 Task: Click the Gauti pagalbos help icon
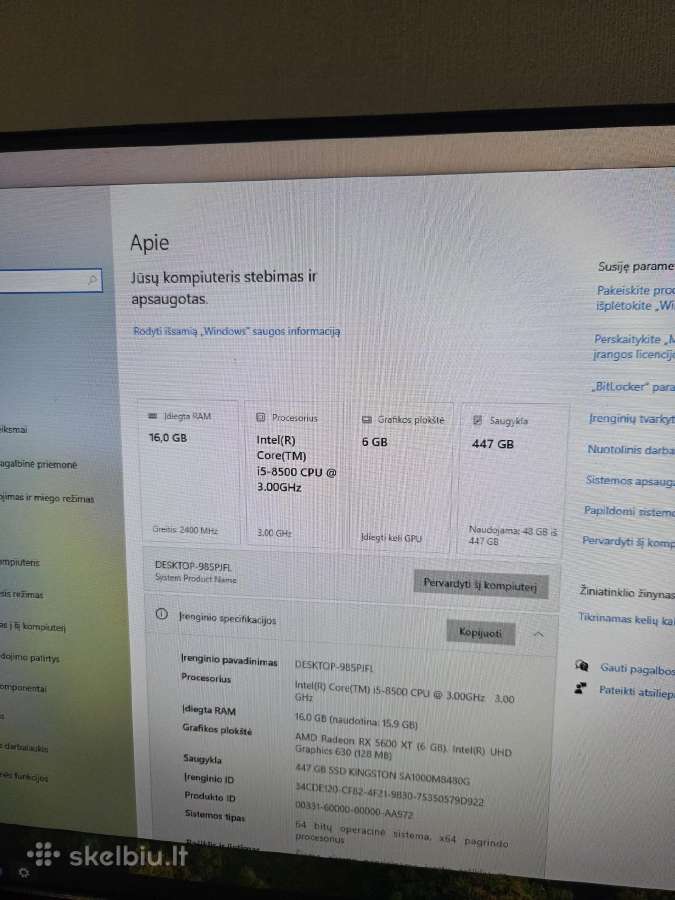[581, 665]
